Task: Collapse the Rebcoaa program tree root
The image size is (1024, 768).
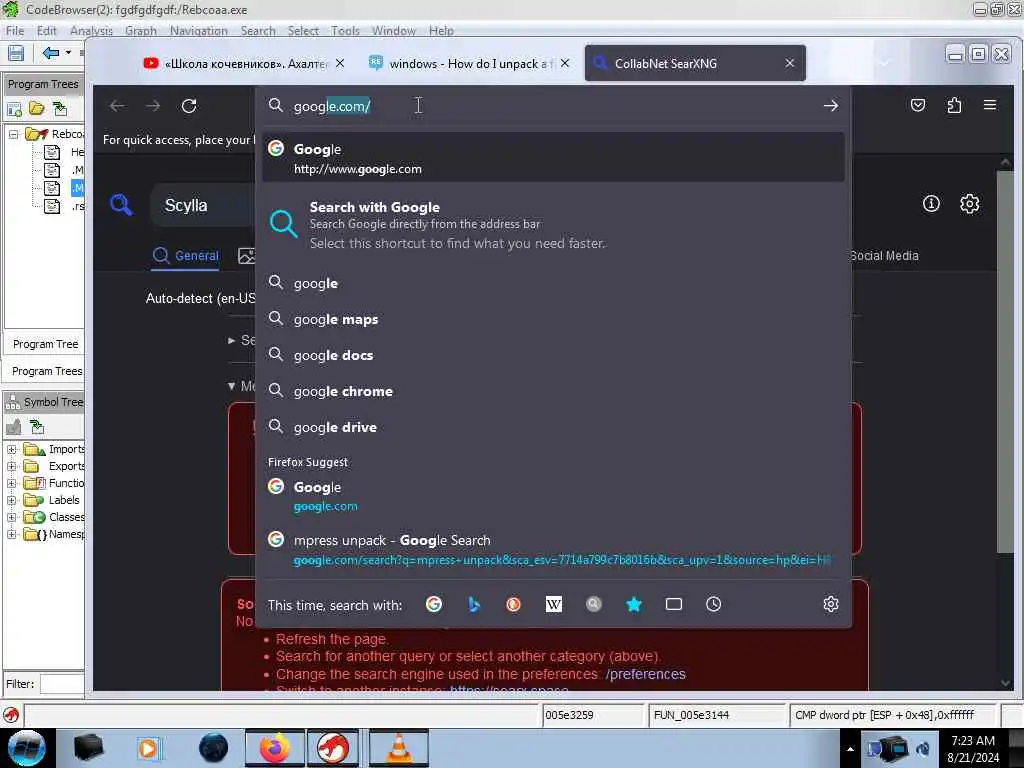Action: coord(13,134)
